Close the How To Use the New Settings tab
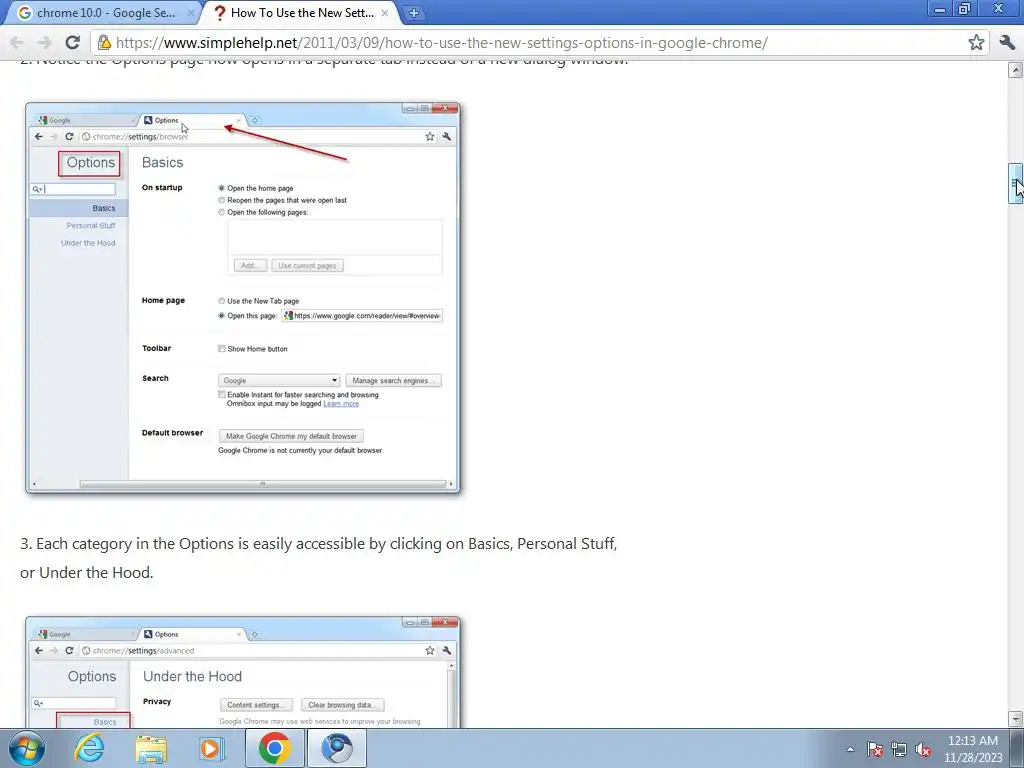This screenshot has width=1024, height=768. [x=385, y=12]
